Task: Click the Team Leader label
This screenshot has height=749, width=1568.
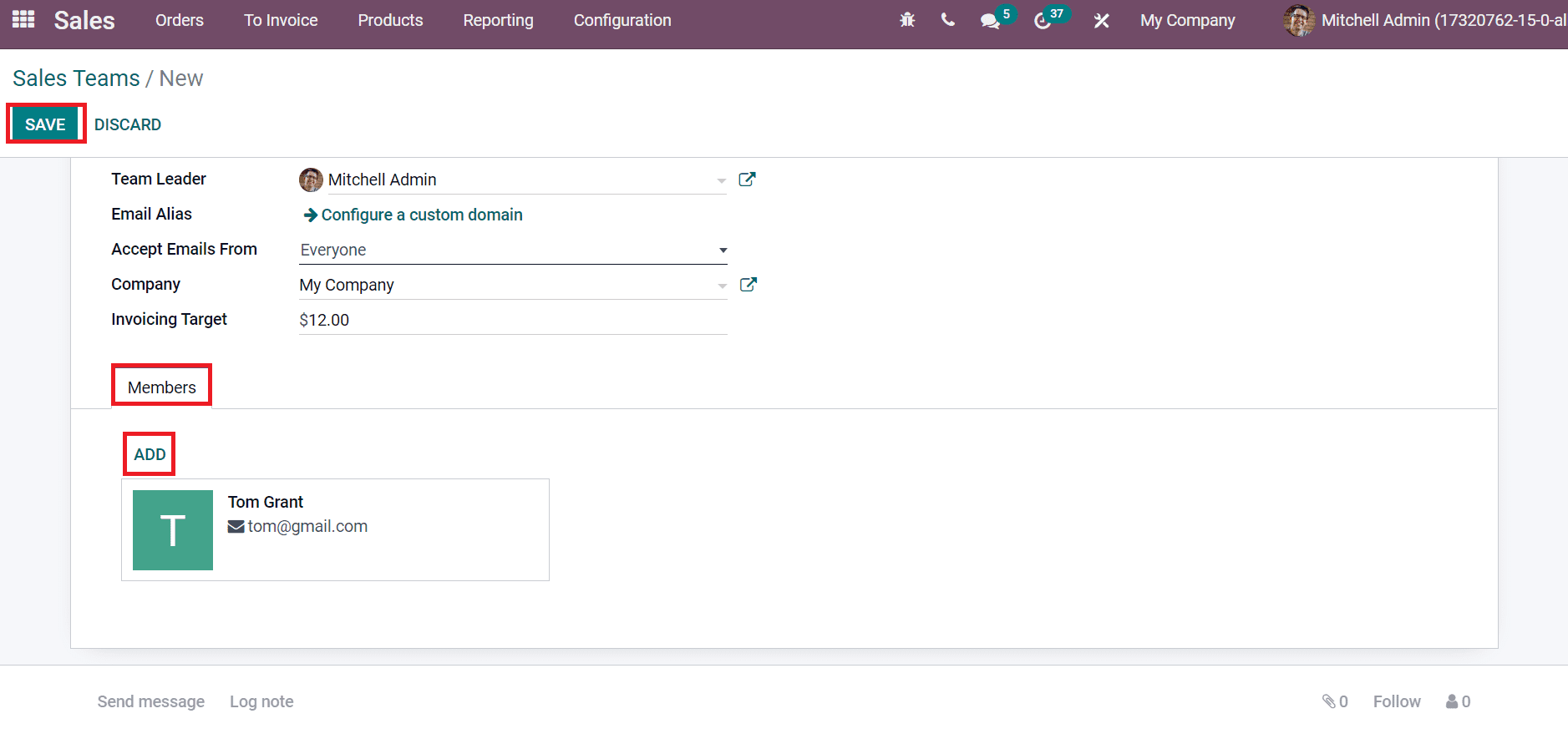Action: [159, 179]
